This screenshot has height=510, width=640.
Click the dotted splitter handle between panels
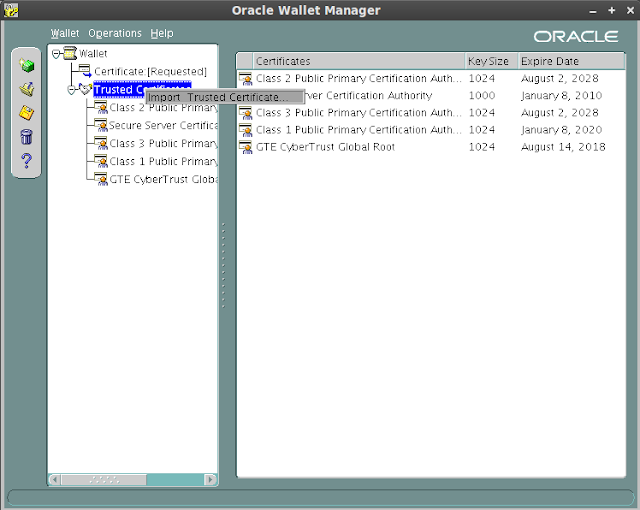coord(223,265)
